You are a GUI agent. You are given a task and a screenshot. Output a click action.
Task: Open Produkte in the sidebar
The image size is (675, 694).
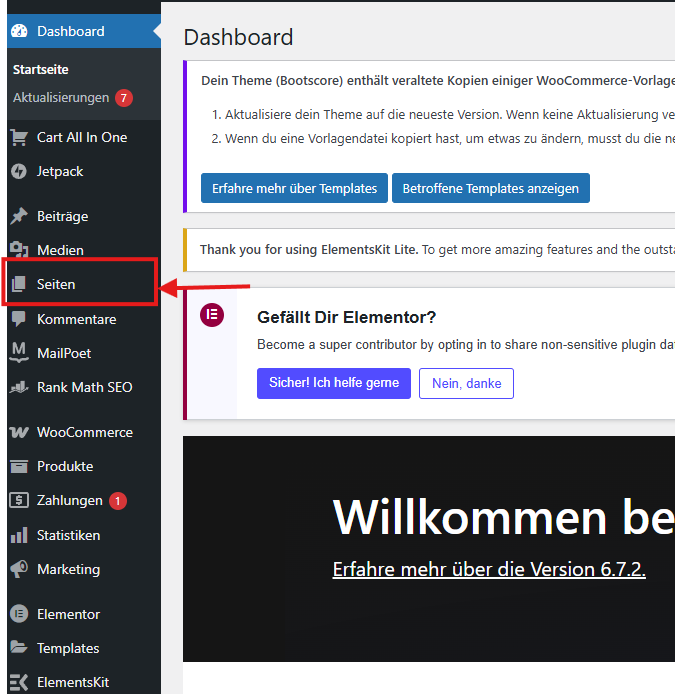click(x=65, y=467)
